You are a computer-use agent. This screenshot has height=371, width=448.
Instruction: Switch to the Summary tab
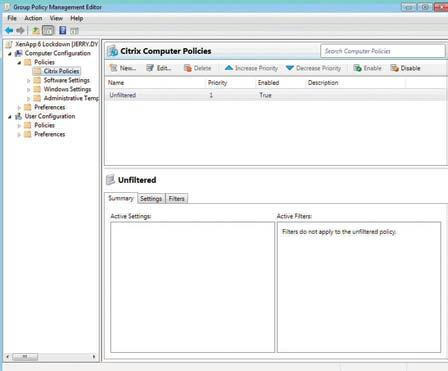(x=121, y=198)
